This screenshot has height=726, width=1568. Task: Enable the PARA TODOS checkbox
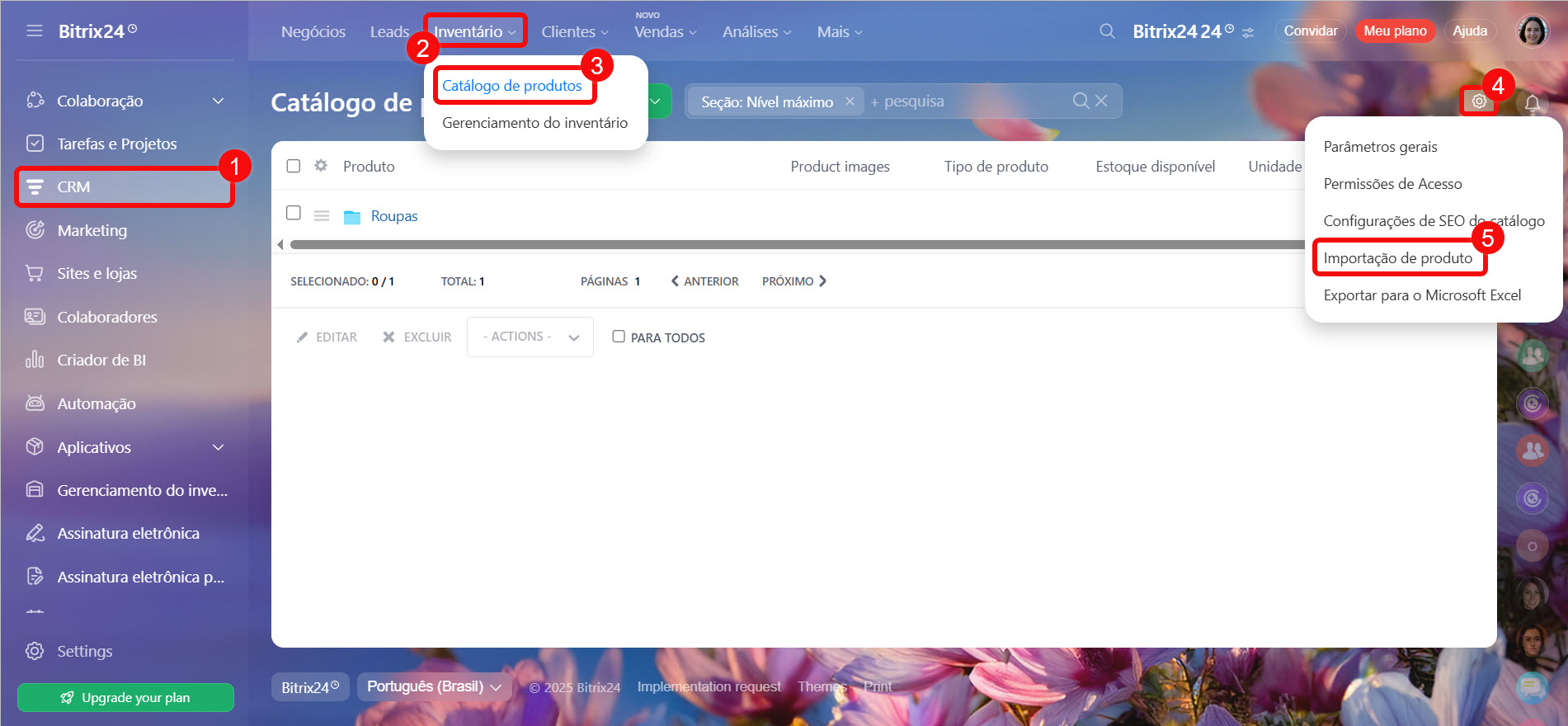pyautogui.click(x=619, y=337)
